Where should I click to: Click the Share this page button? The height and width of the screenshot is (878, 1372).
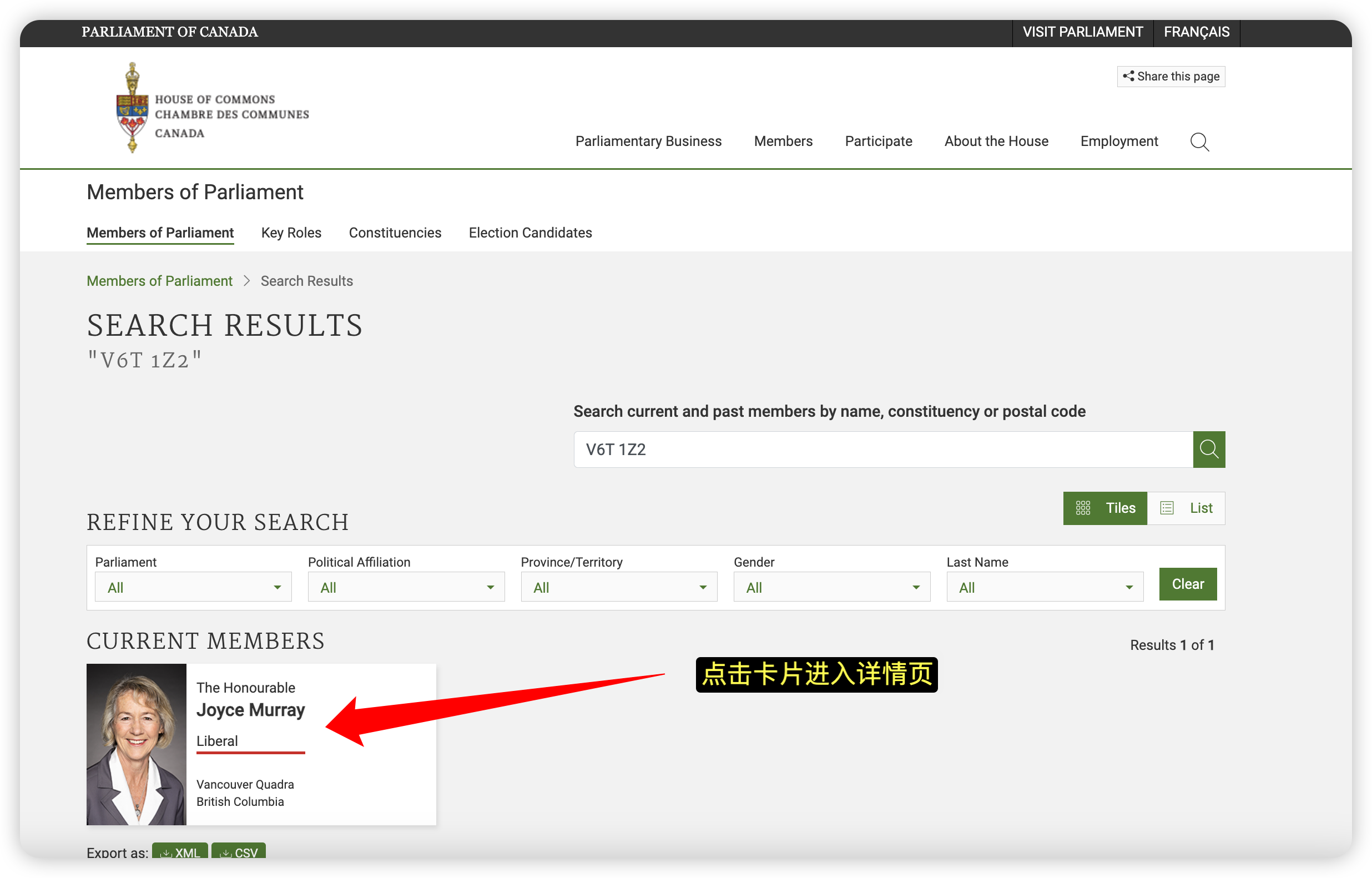coord(1171,77)
